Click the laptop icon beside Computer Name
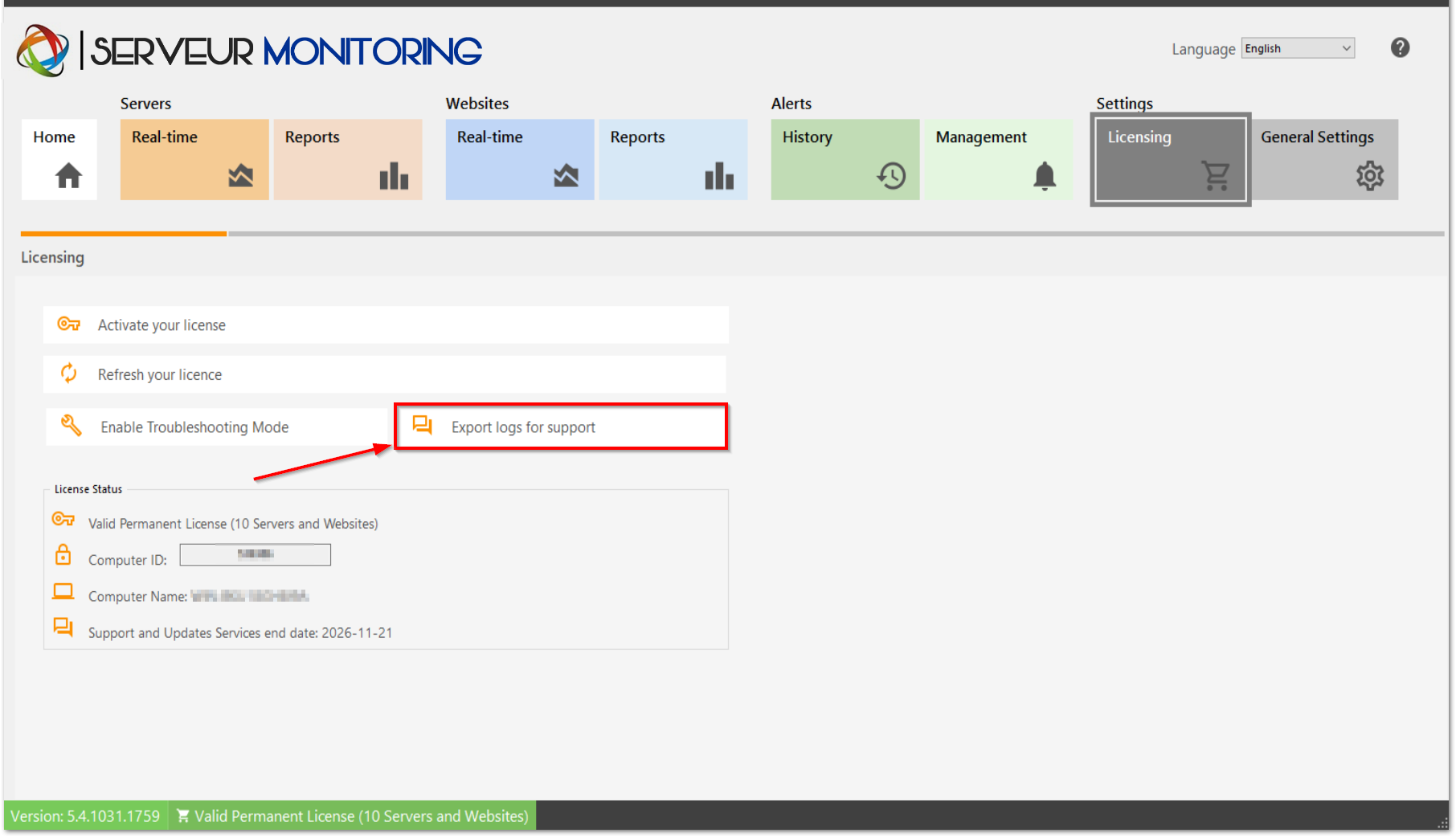1456x837 pixels. (63, 592)
